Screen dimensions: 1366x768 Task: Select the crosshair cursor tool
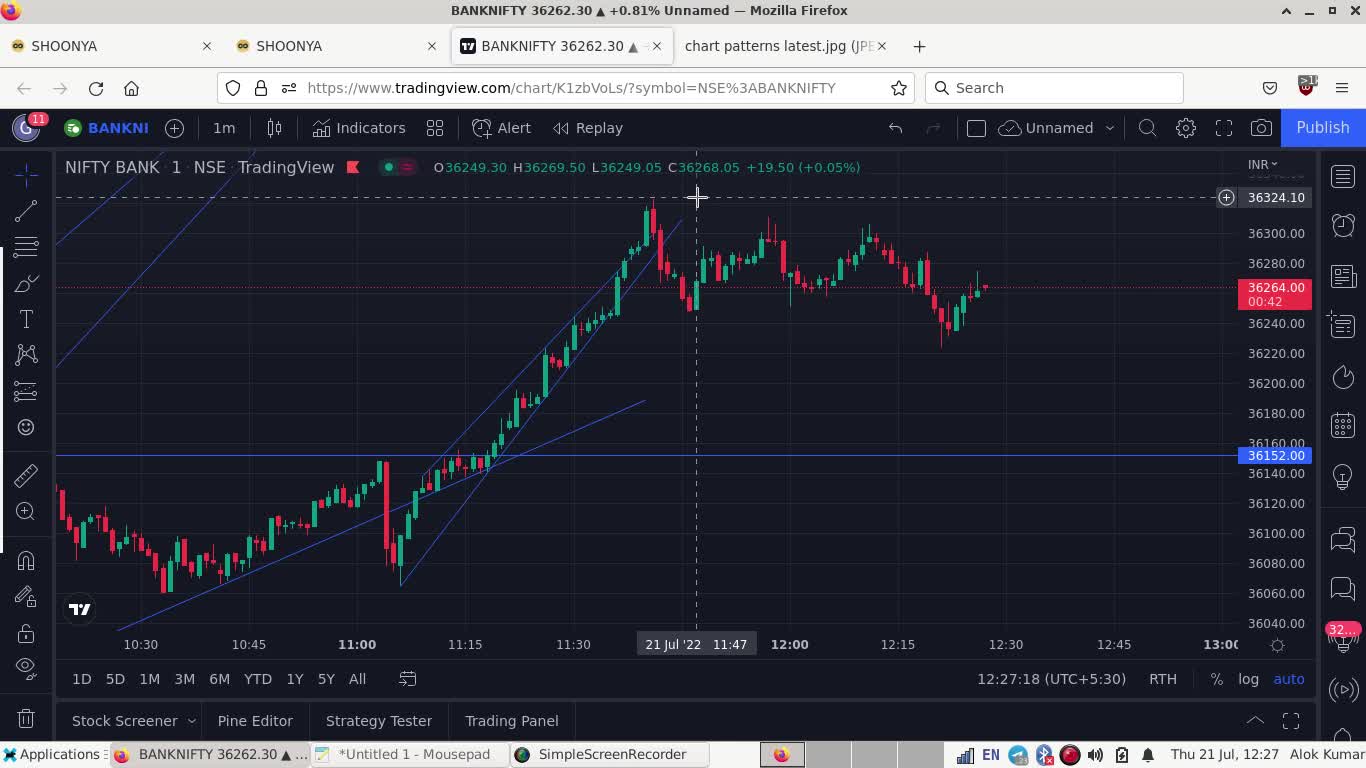tap(26, 175)
